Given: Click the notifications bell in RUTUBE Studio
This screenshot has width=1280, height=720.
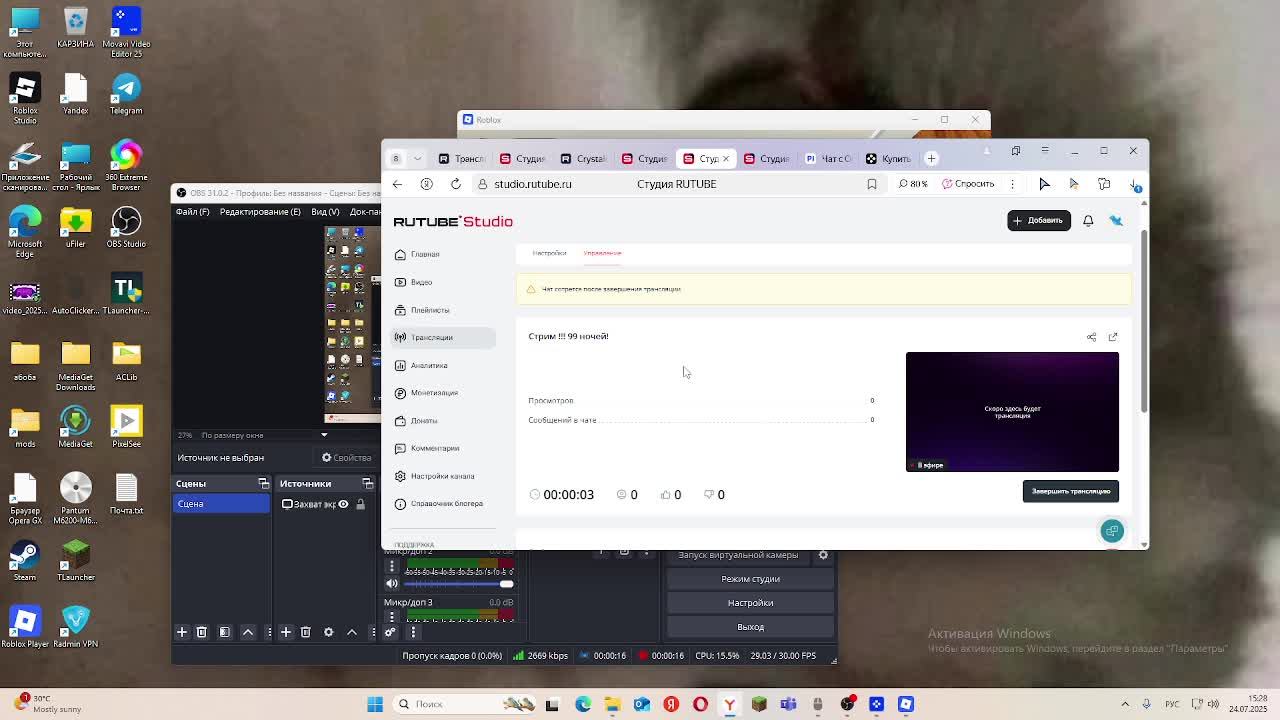Looking at the screenshot, I should tap(1088, 221).
